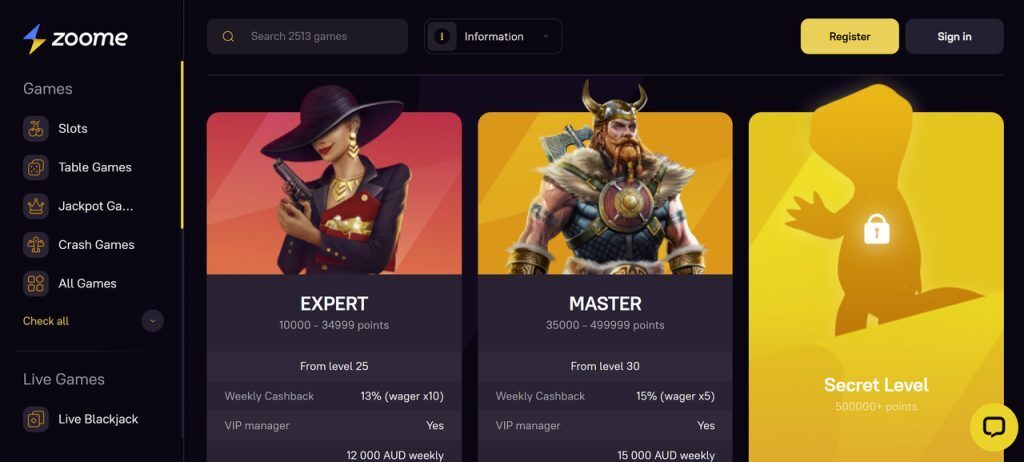This screenshot has width=1024, height=462.
Task: Select the Table Games dice icon
Action: pyautogui.click(x=36, y=167)
